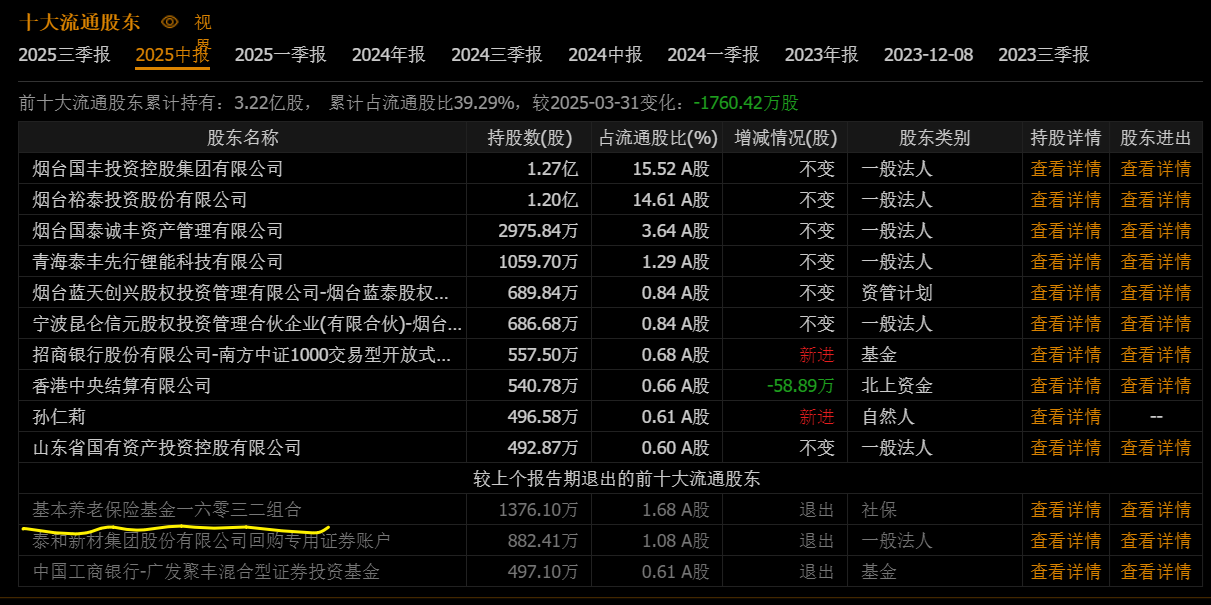Click the 15.52 A股 percentage cell
Screen dimensions: 1211x605
pos(671,169)
